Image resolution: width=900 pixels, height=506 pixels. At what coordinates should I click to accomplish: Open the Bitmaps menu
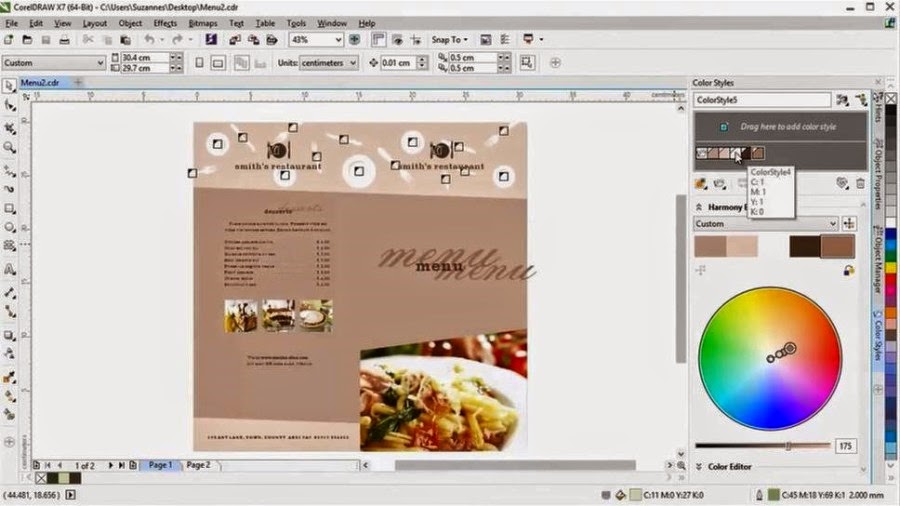tap(203, 24)
